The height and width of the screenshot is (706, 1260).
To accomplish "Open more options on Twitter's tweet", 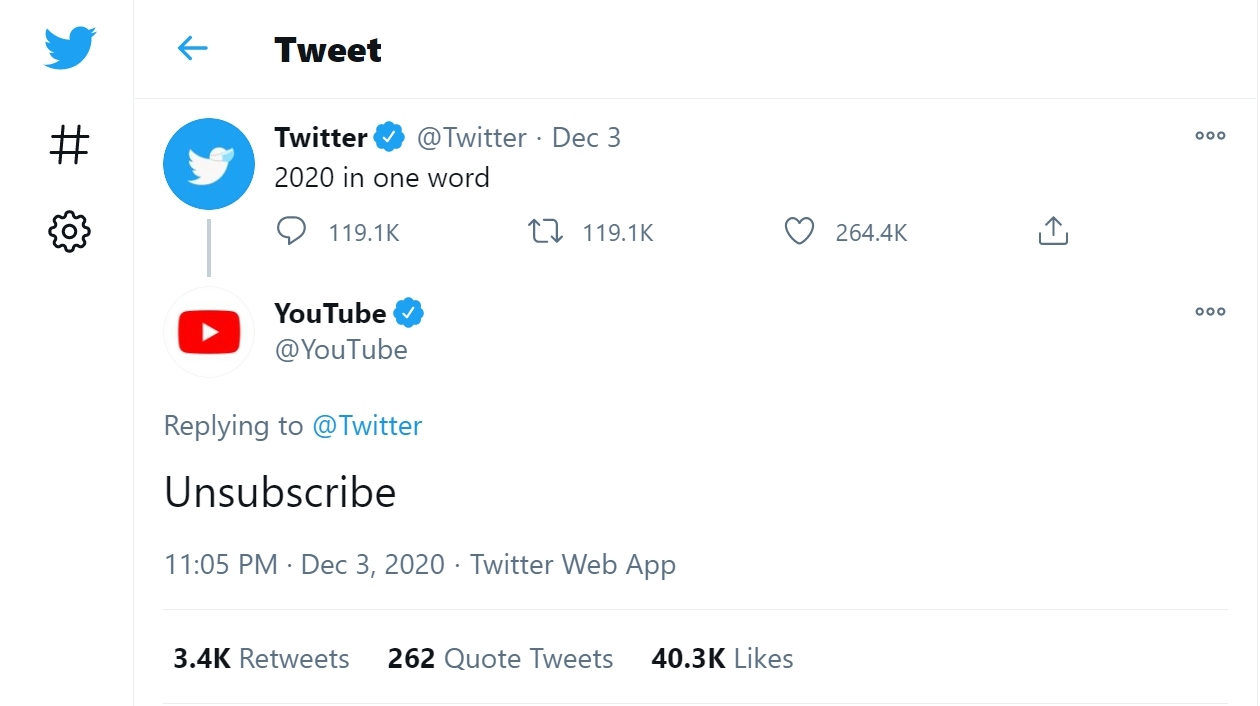I will point(1210,136).
